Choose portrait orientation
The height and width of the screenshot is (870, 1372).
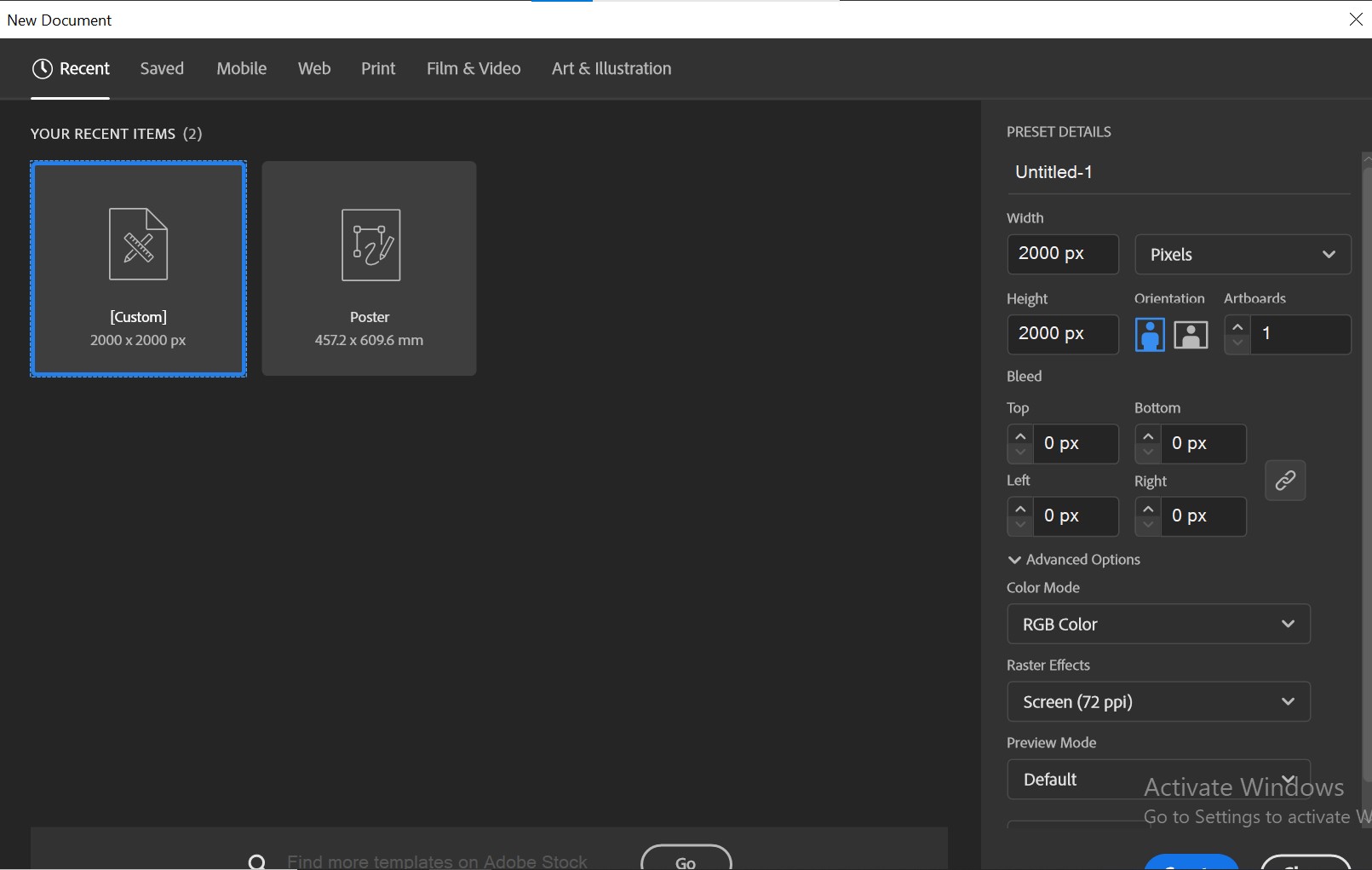(1150, 334)
